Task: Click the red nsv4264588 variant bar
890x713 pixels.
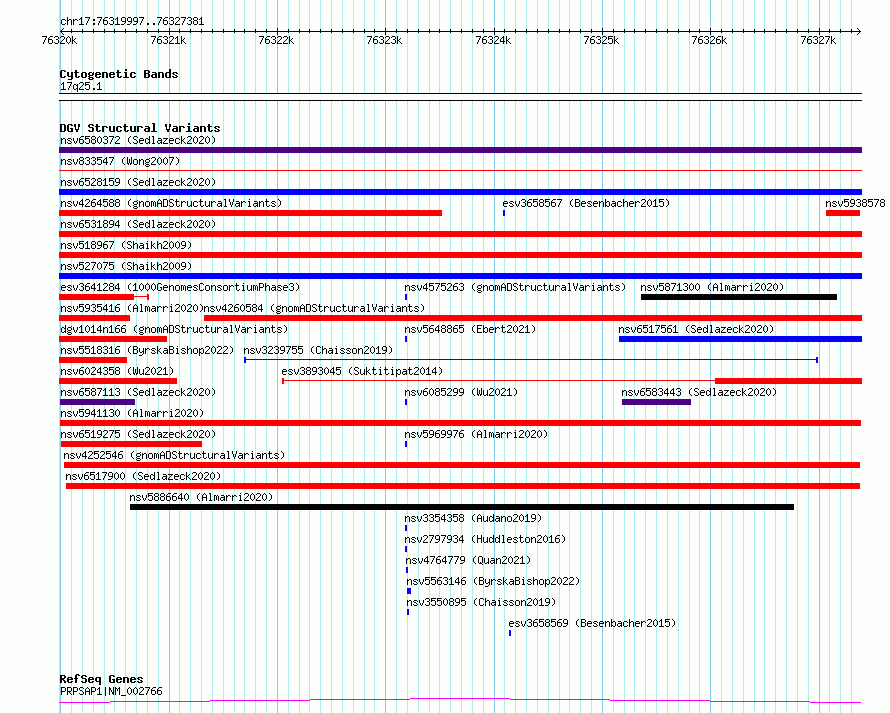Action: (x=250, y=213)
